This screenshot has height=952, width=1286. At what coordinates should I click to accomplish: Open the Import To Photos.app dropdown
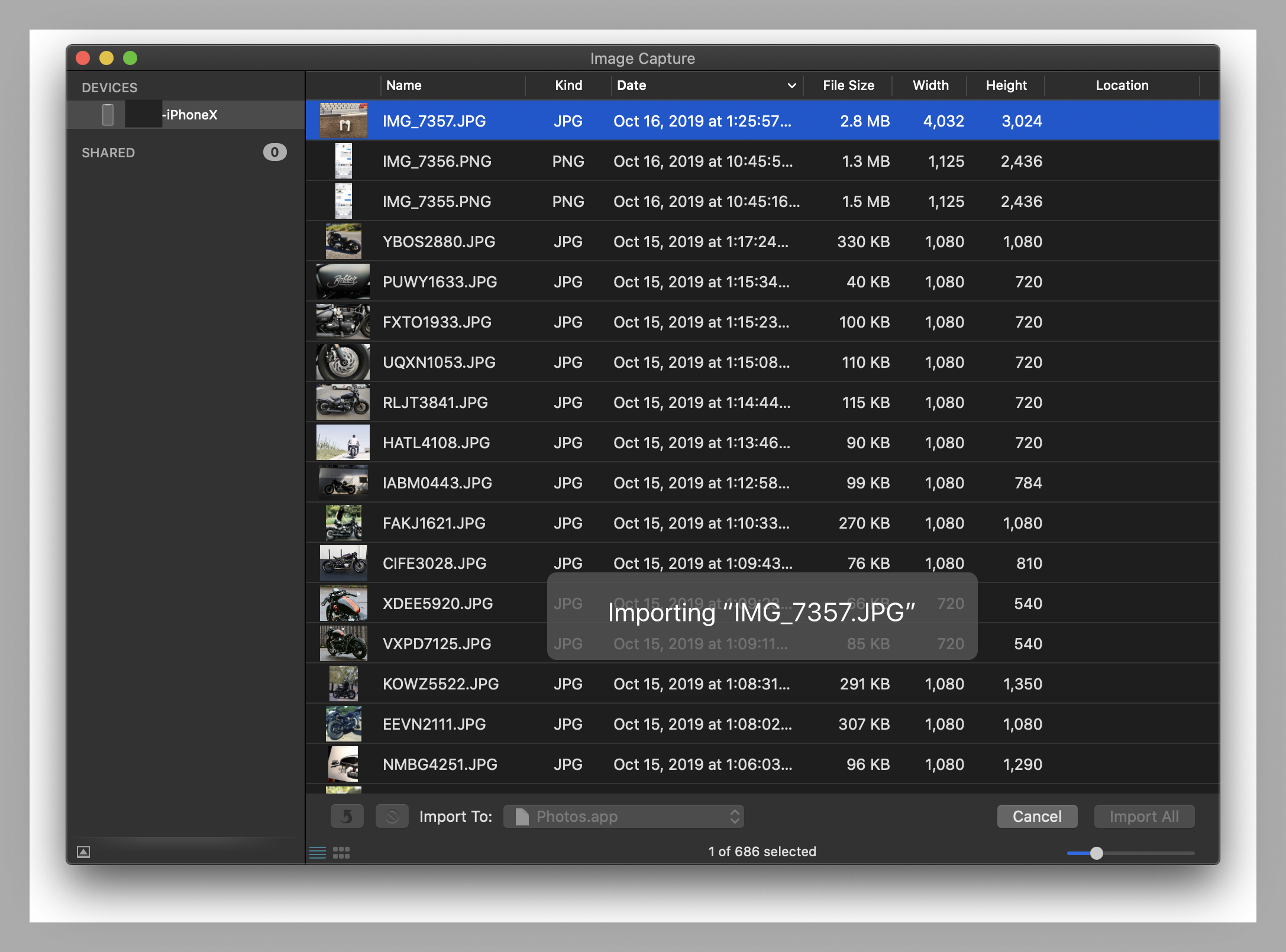(x=623, y=817)
